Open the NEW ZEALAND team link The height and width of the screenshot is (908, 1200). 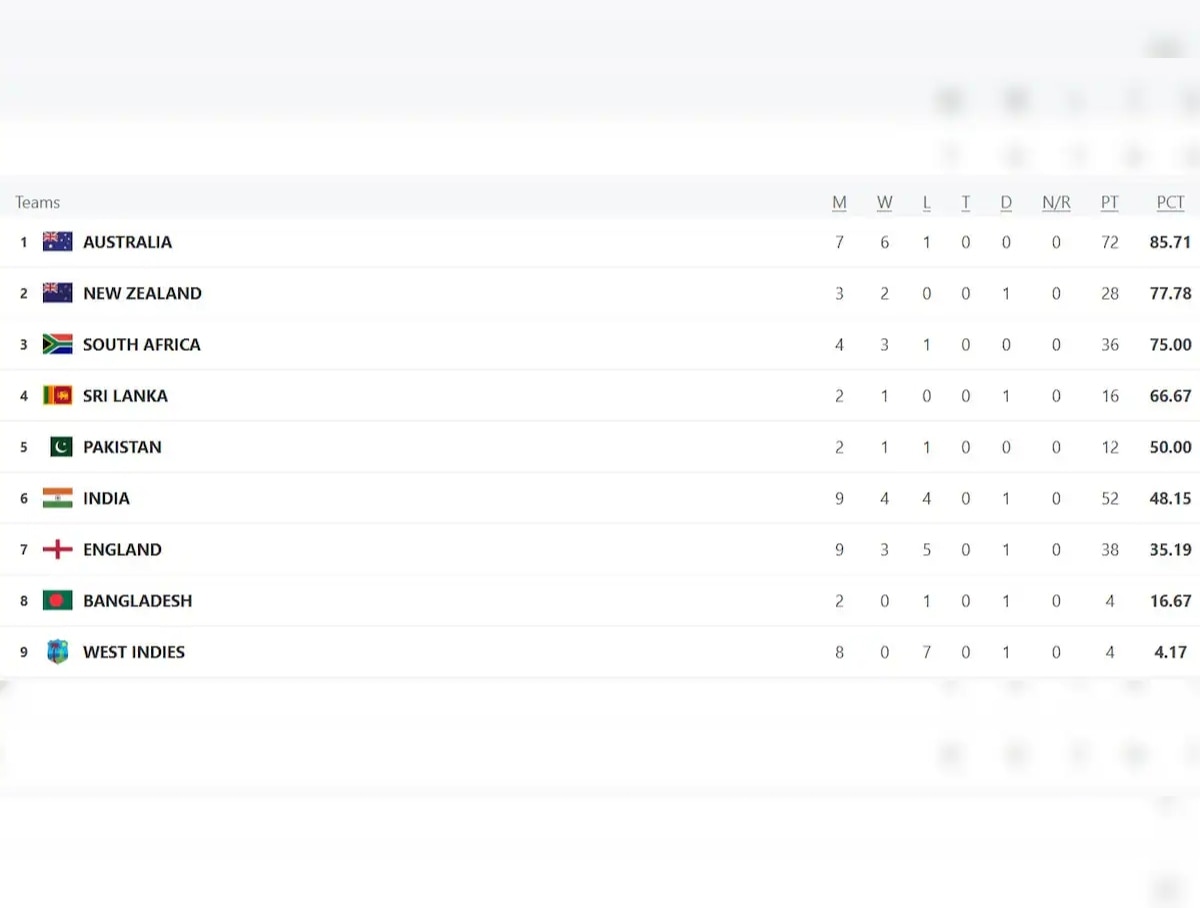tap(142, 293)
